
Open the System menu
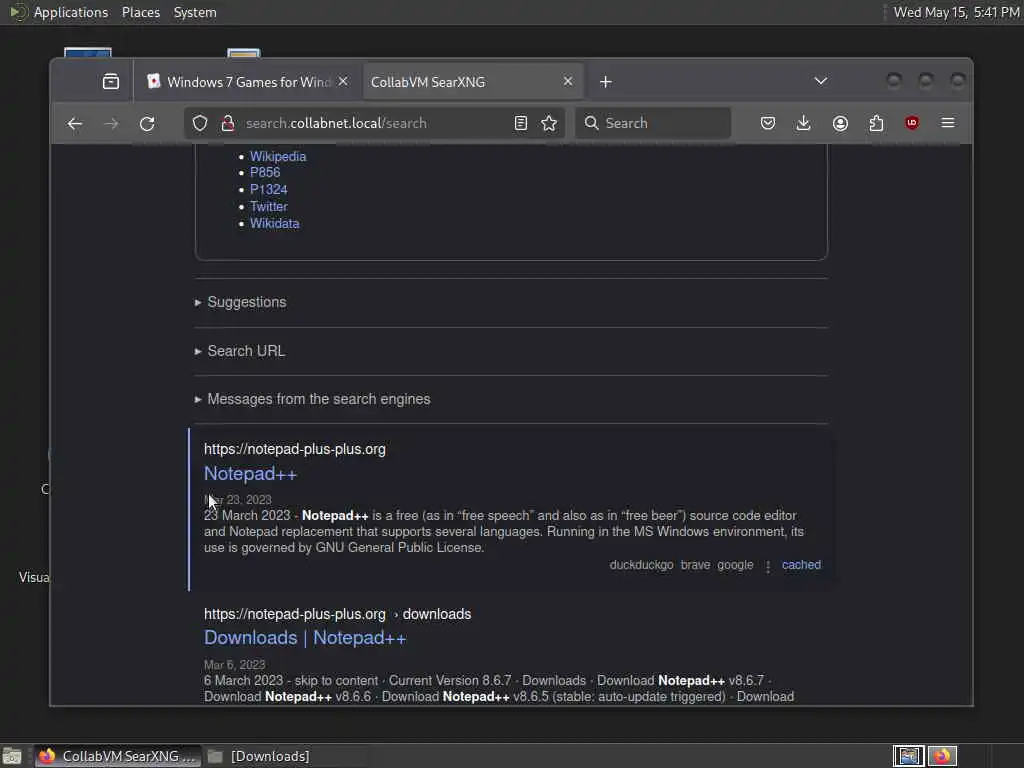point(195,12)
